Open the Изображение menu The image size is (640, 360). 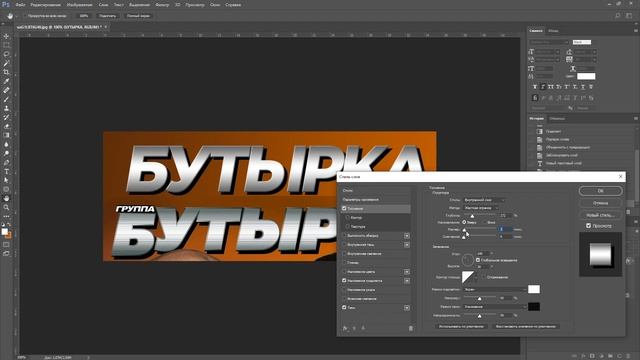(80, 5)
